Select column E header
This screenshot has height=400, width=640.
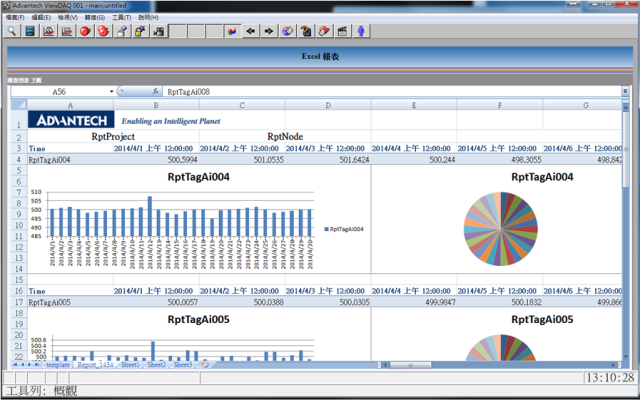tap(413, 105)
